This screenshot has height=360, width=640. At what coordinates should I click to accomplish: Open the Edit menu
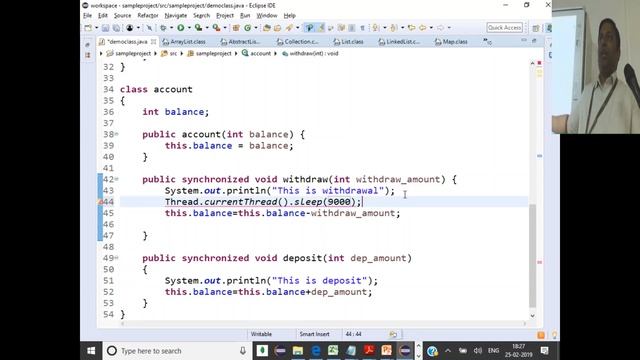tap(103, 16)
